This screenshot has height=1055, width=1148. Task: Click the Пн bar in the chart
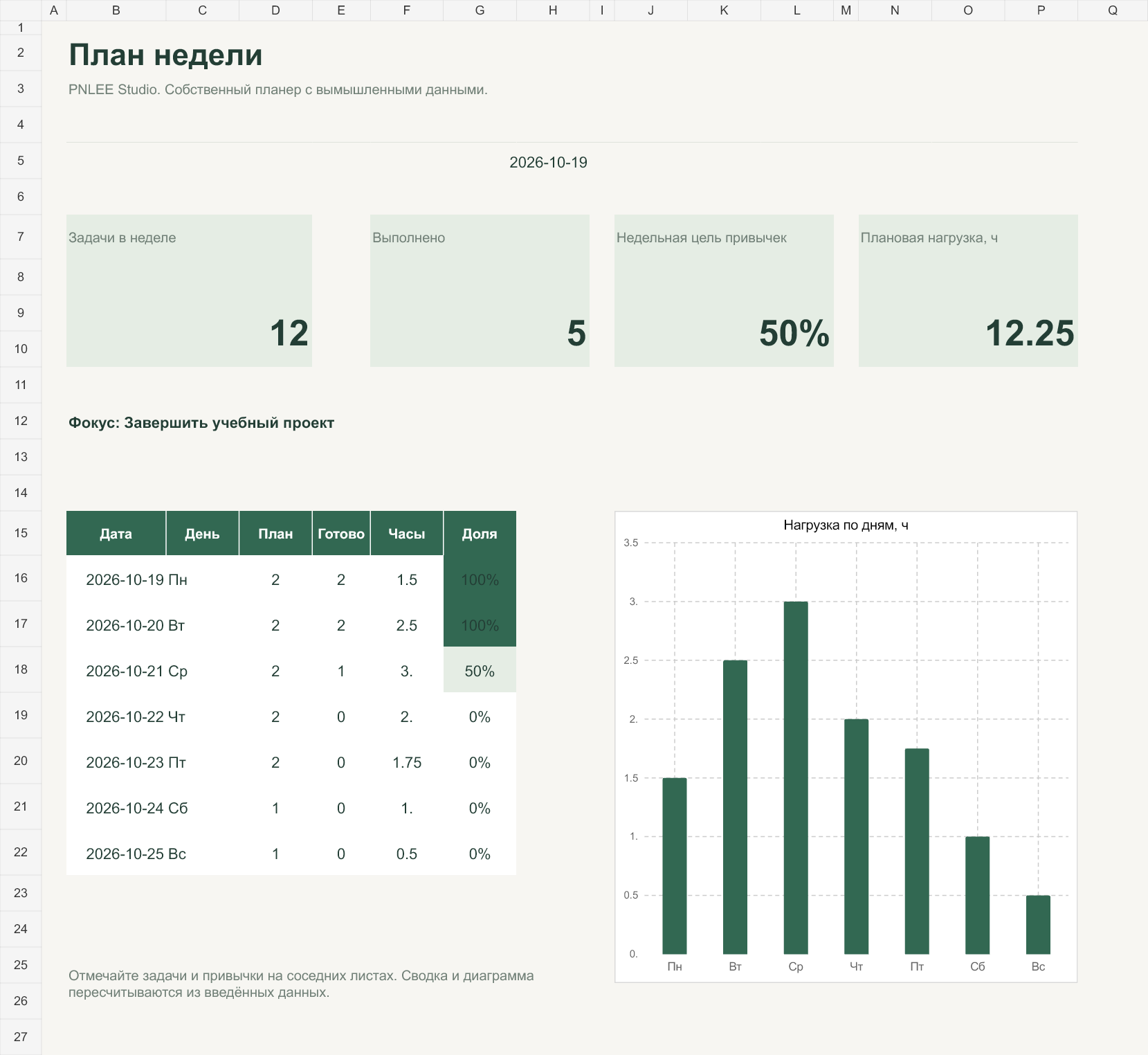pos(675,866)
